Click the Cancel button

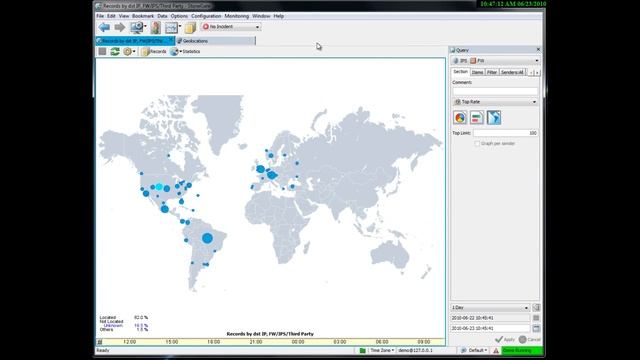pos(529,339)
